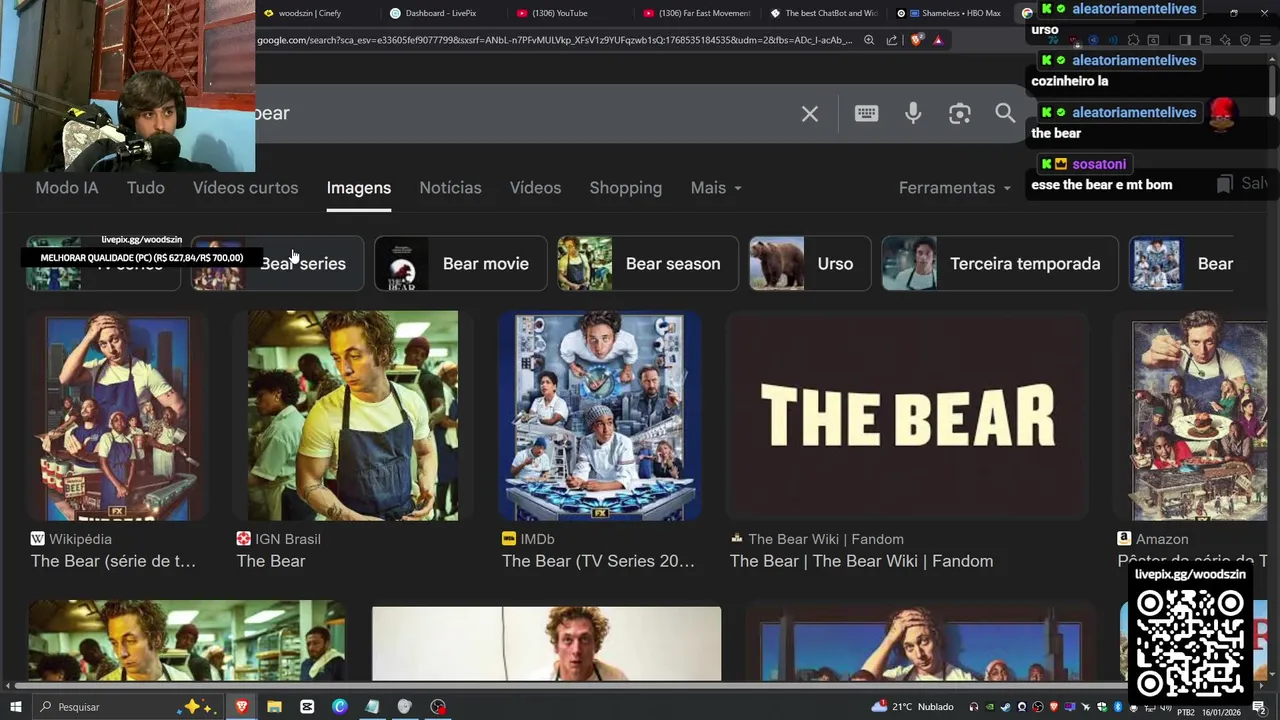Select the Vídeos curtos tab

pyautogui.click(x=246, y=188)
